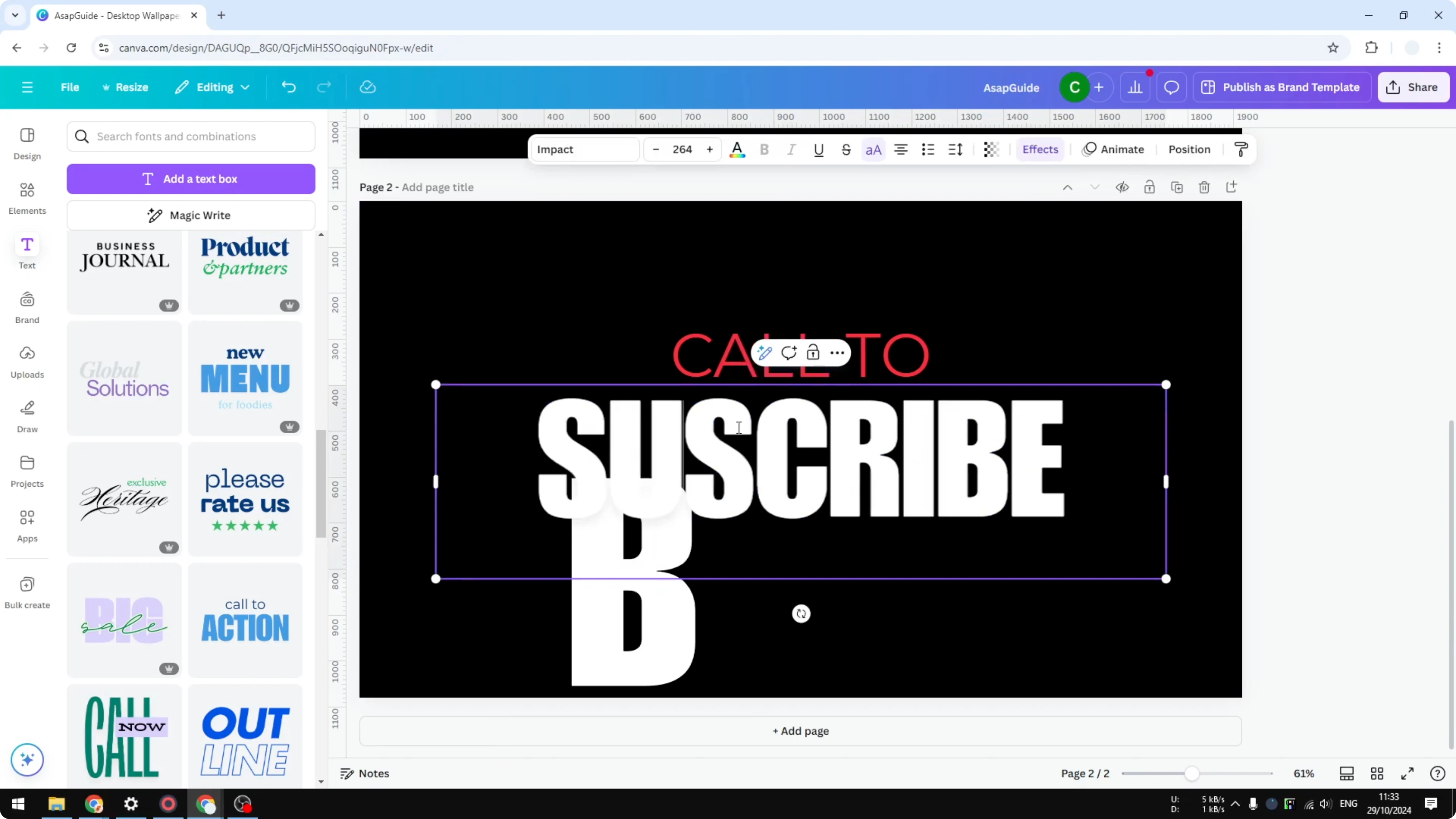The width and height of the screenshot is (1456, 819).
Task: Open the Projects panel
Action: pos(27,471)
